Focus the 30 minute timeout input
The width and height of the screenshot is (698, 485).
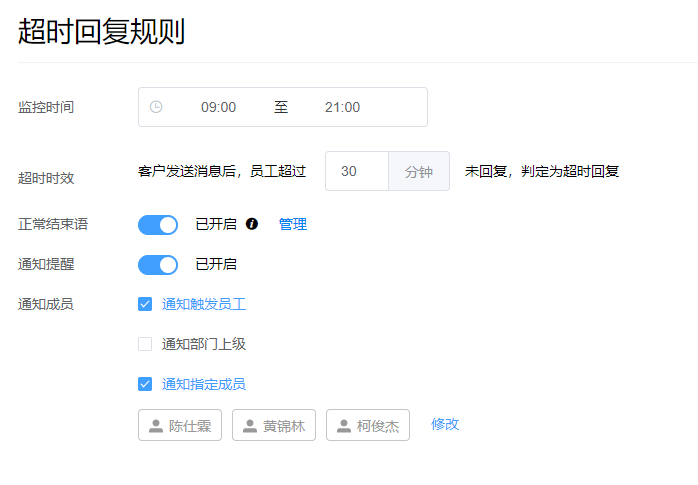click(x=357, y=171)
